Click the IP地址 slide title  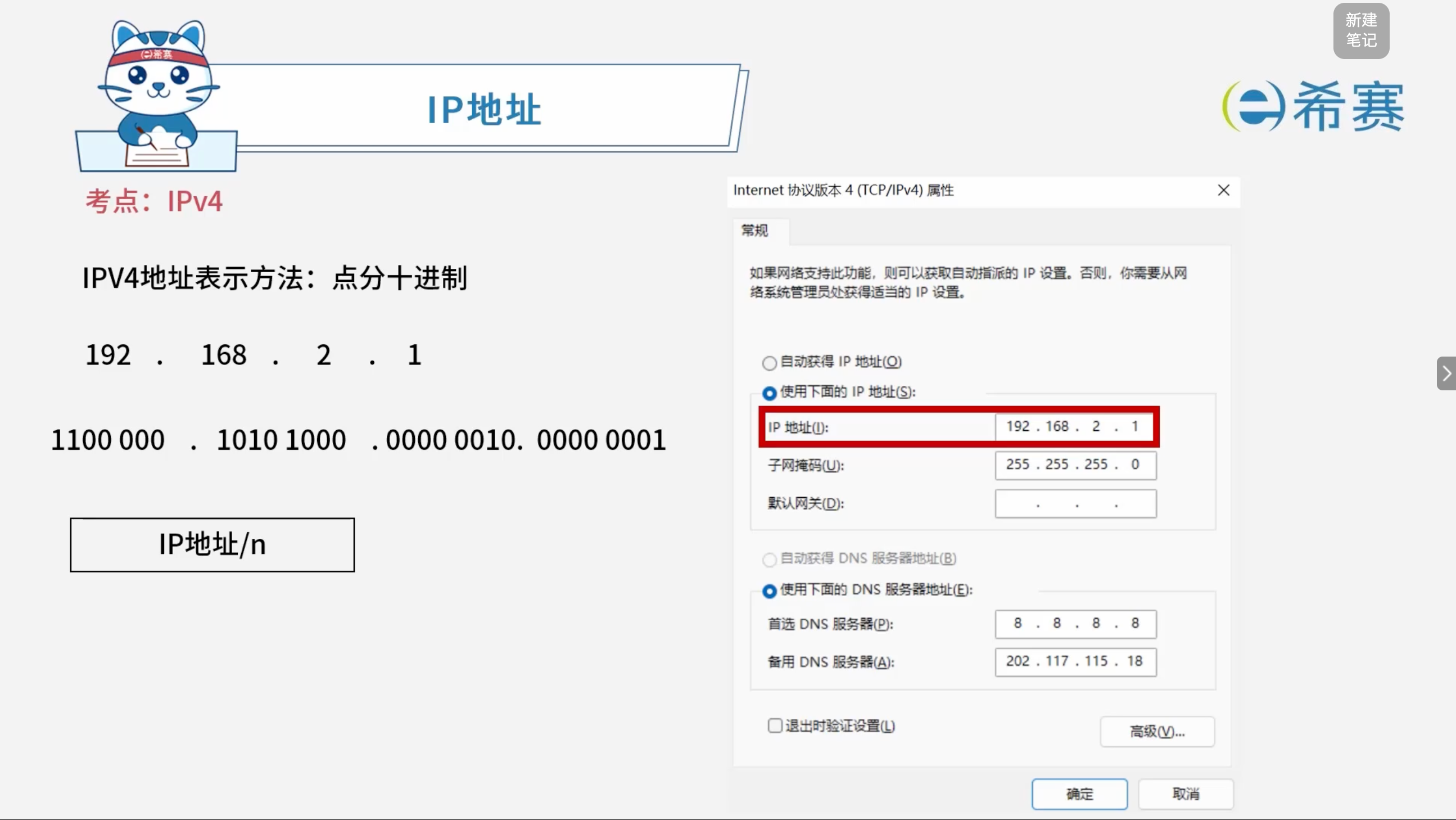click(x=484, y=109)
